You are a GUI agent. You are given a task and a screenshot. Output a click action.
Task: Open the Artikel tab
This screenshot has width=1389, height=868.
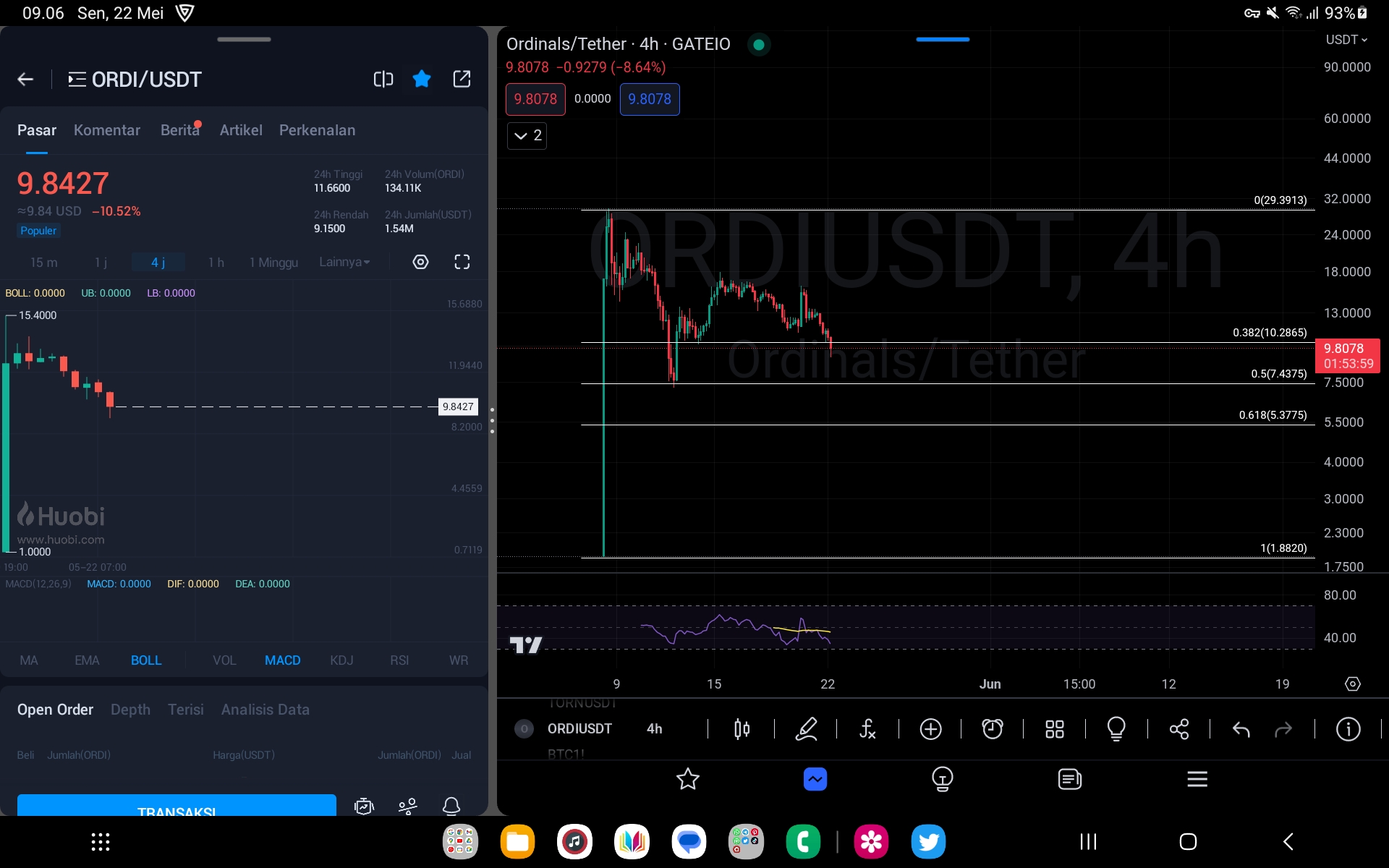pos(241,130)
